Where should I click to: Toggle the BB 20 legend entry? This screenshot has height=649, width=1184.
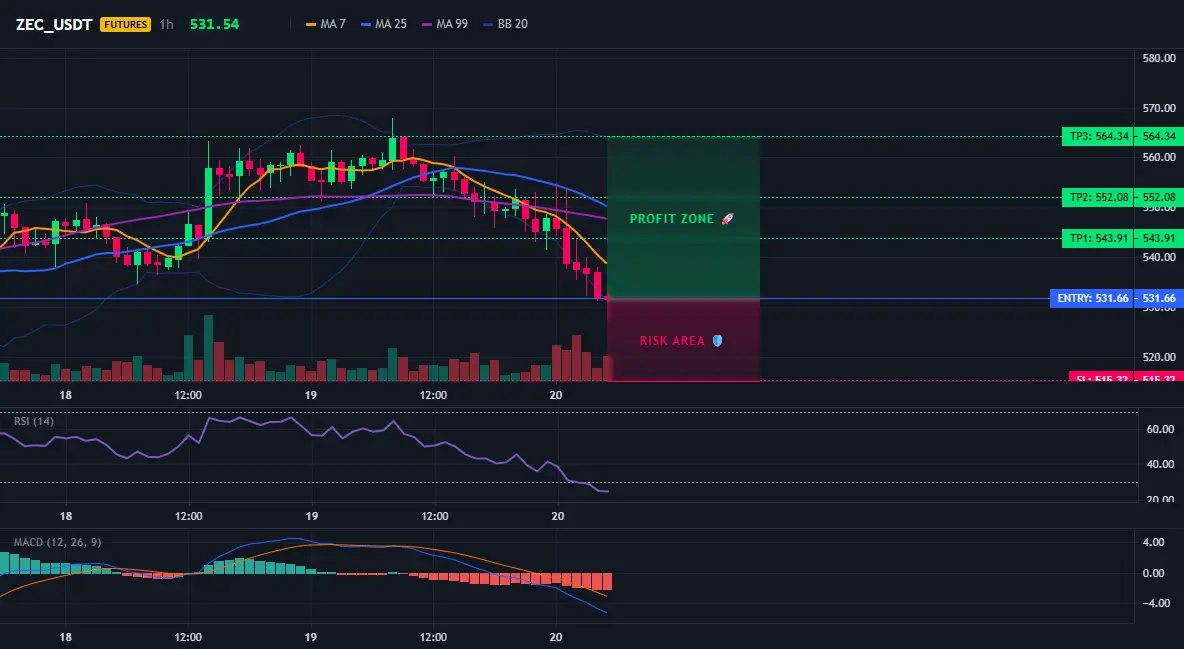click(x=505, y=24)
